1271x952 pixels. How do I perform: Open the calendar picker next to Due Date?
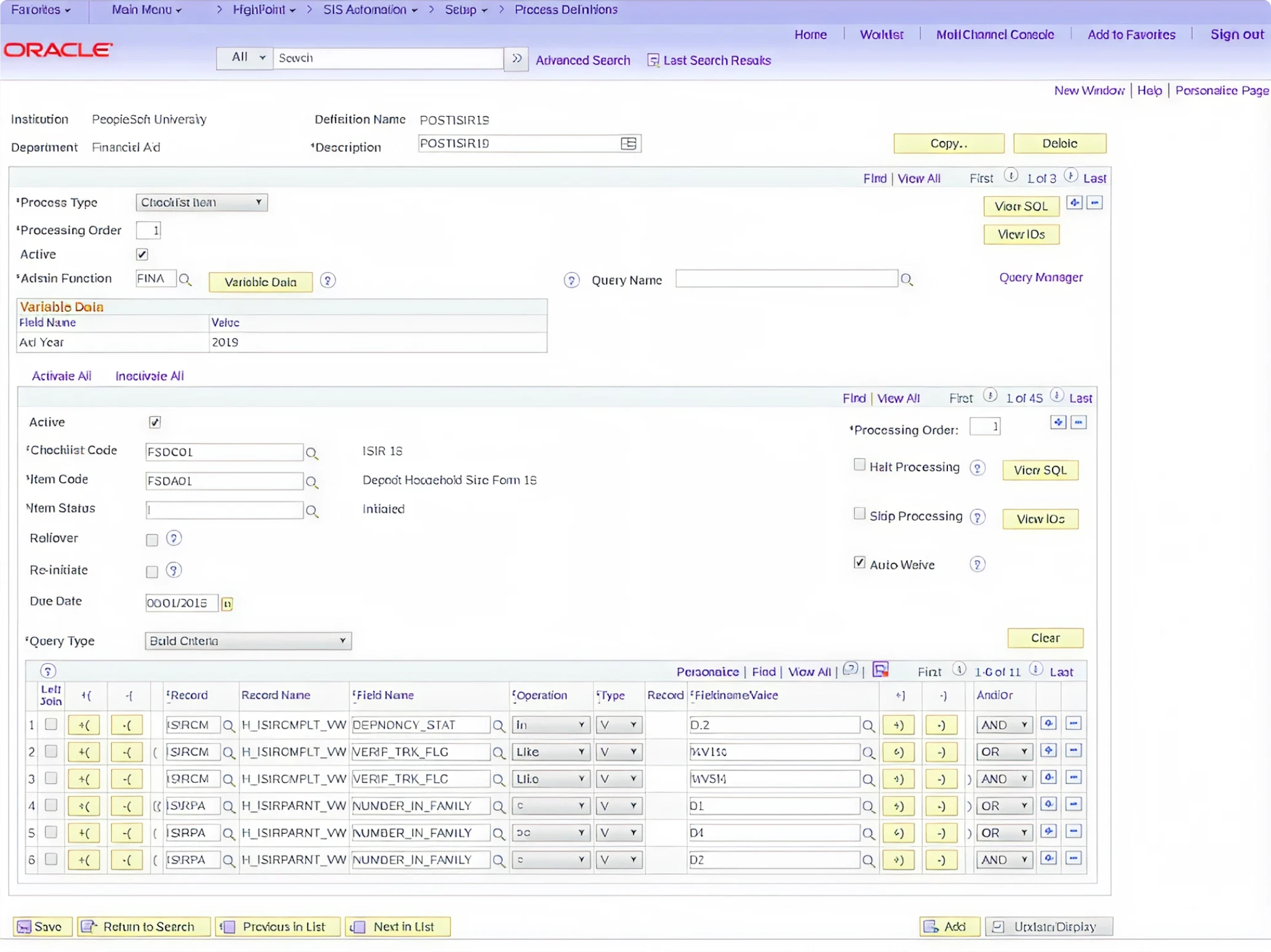click(226, 603)
